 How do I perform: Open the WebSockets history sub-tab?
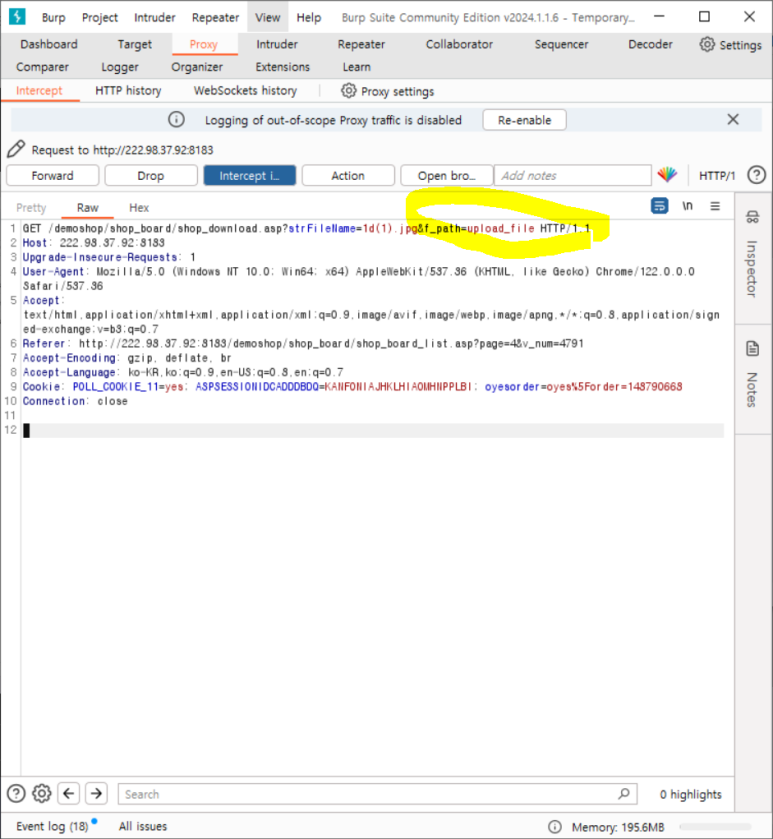click(x=245, y=90)
